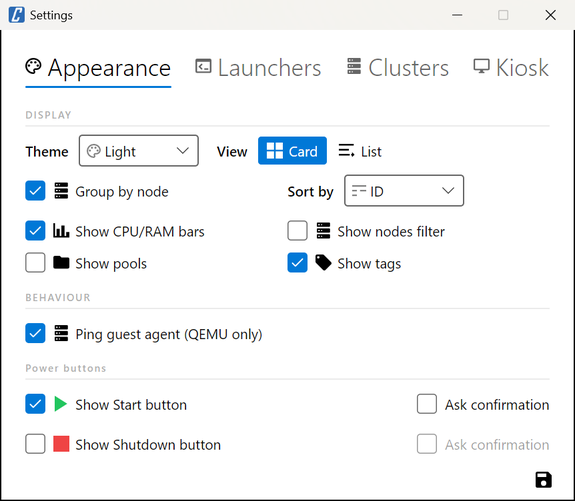Click the Show pools label
This screenshot has width=575, height=501.
(111, 264)
